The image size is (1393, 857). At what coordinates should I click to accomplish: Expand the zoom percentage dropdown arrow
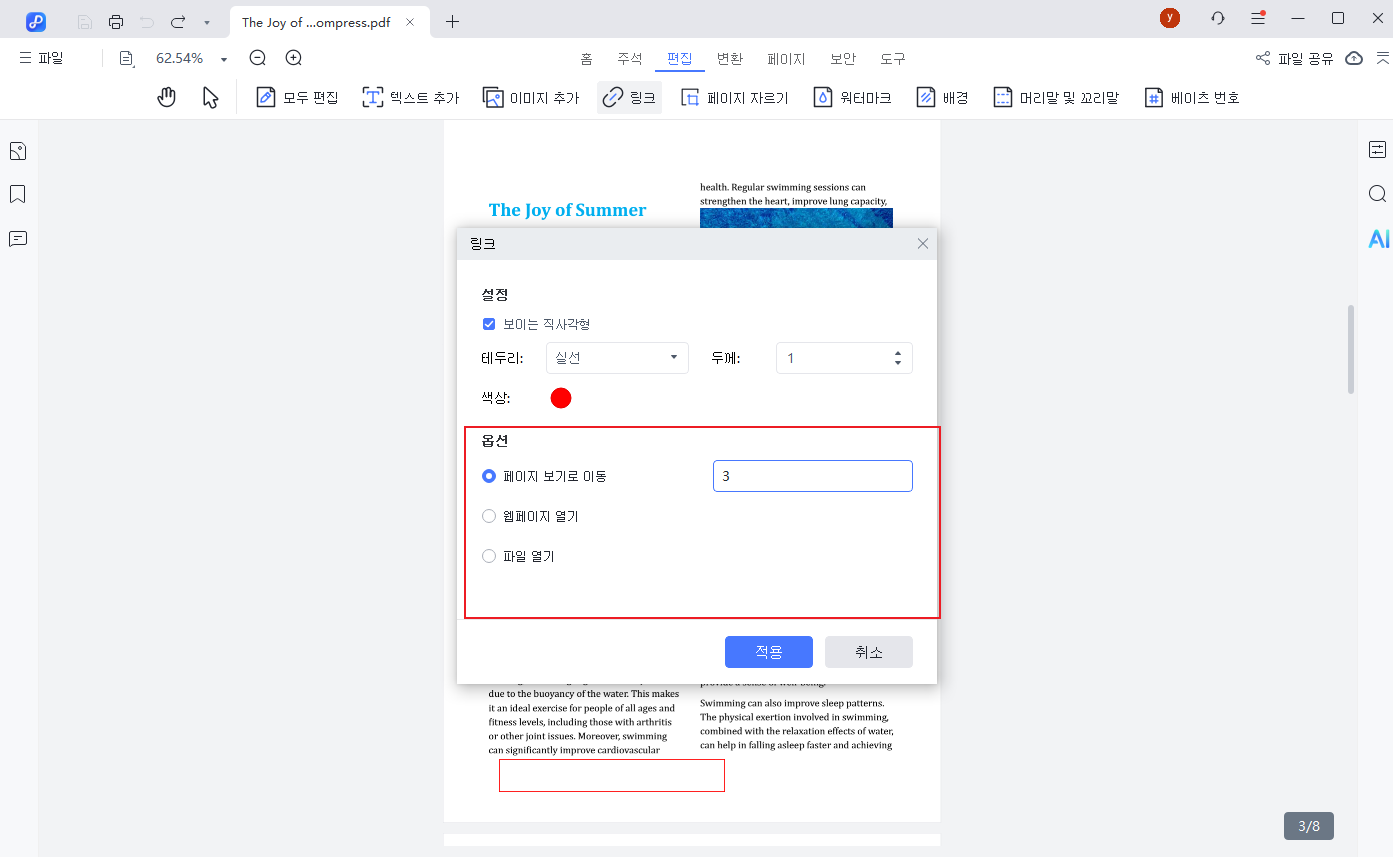click(x=224, y=59)
